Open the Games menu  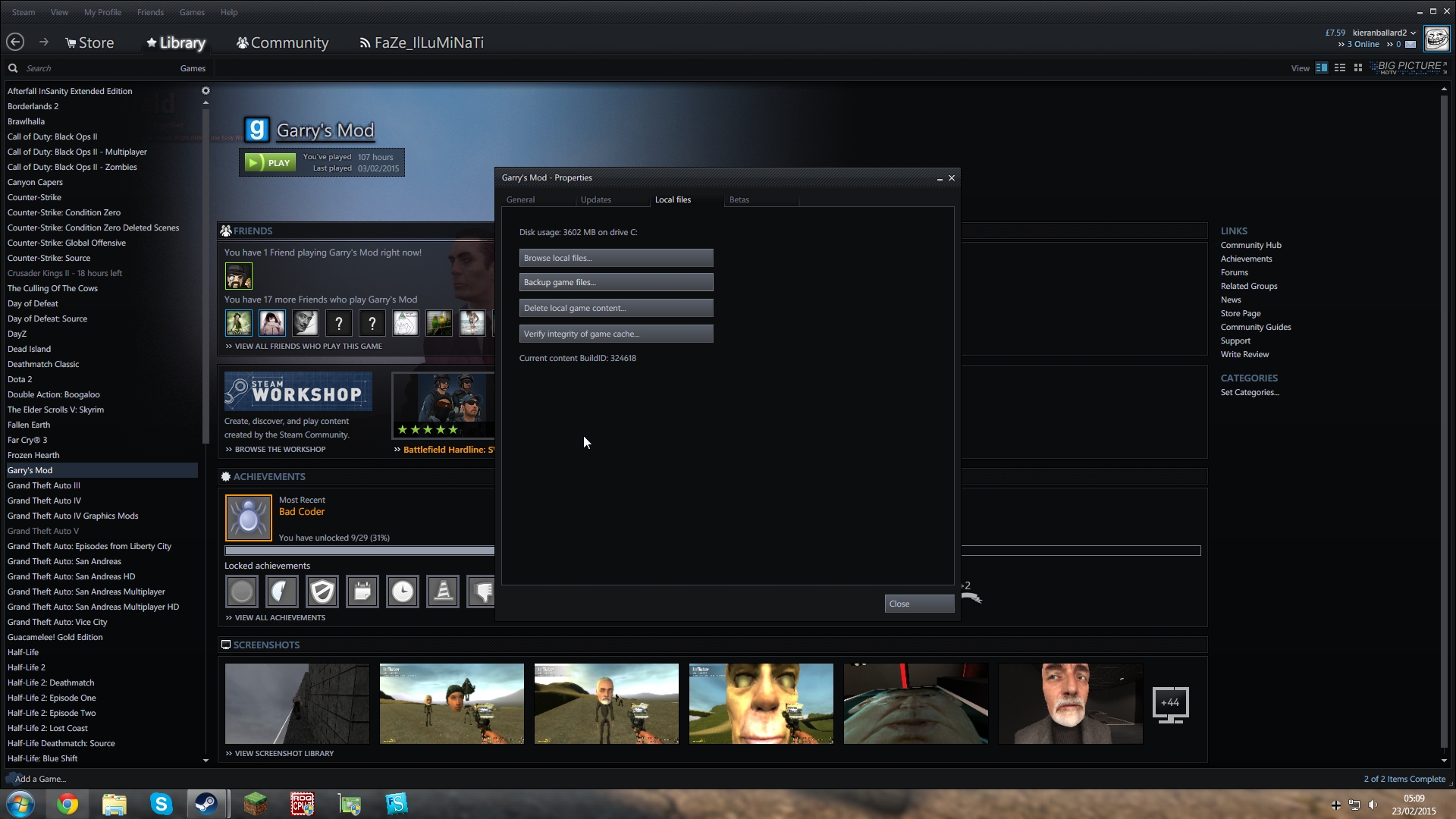tap(192, 12)
